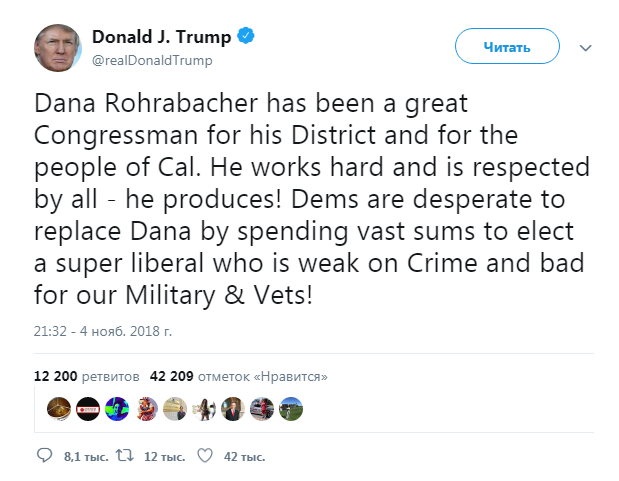Retweet using the arrows icon
The image size is (619, 481).
coord(125,456)
